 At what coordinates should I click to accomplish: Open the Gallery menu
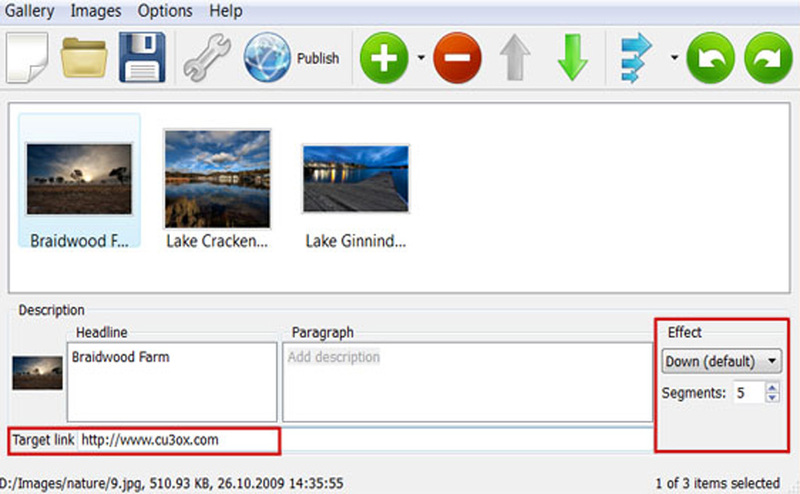(x=29, y=11)
